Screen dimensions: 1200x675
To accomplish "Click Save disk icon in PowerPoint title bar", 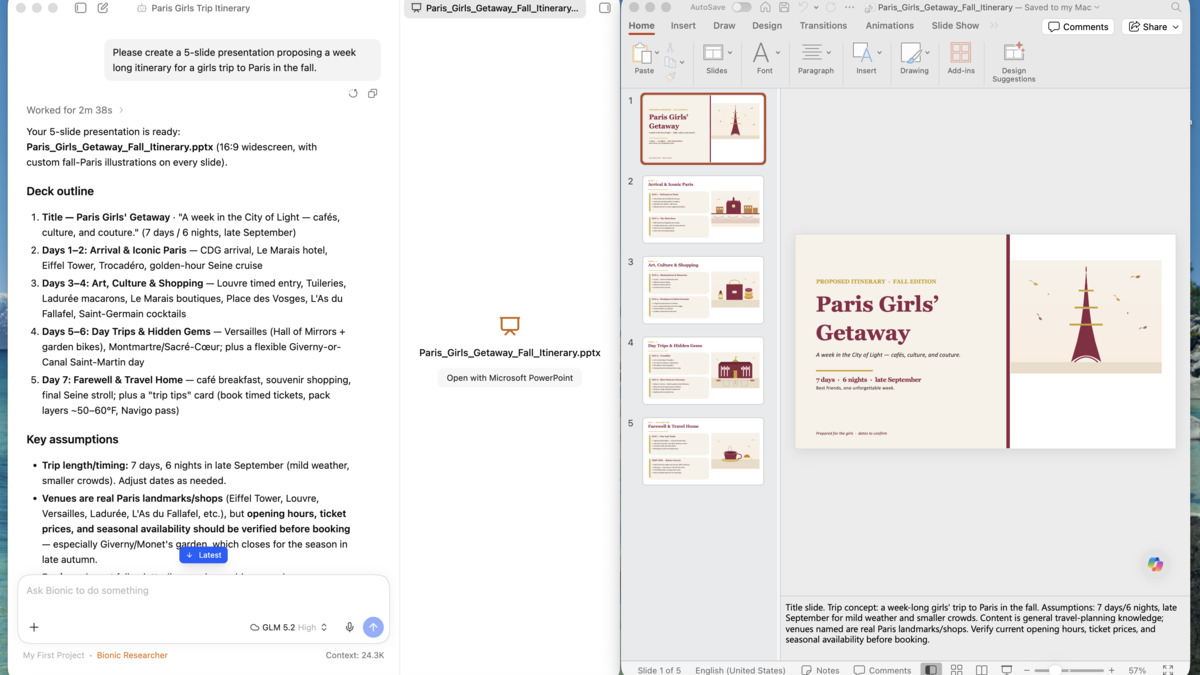I will (784, 7).
